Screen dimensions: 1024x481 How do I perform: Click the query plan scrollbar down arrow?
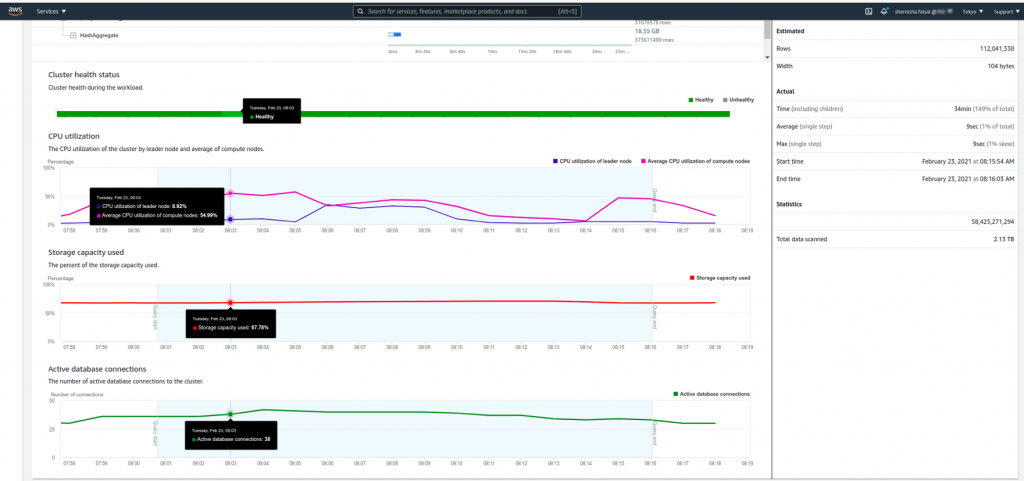767,57
